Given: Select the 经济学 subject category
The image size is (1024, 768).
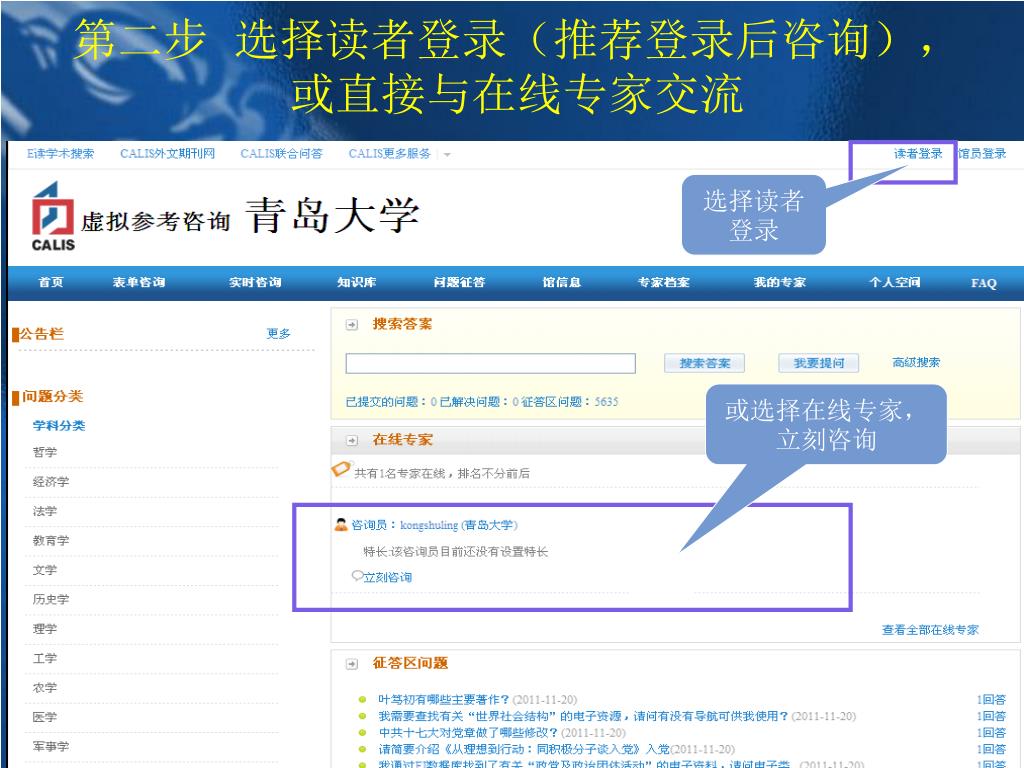Looking at the screenshot, I should click(x=51, y=481).
